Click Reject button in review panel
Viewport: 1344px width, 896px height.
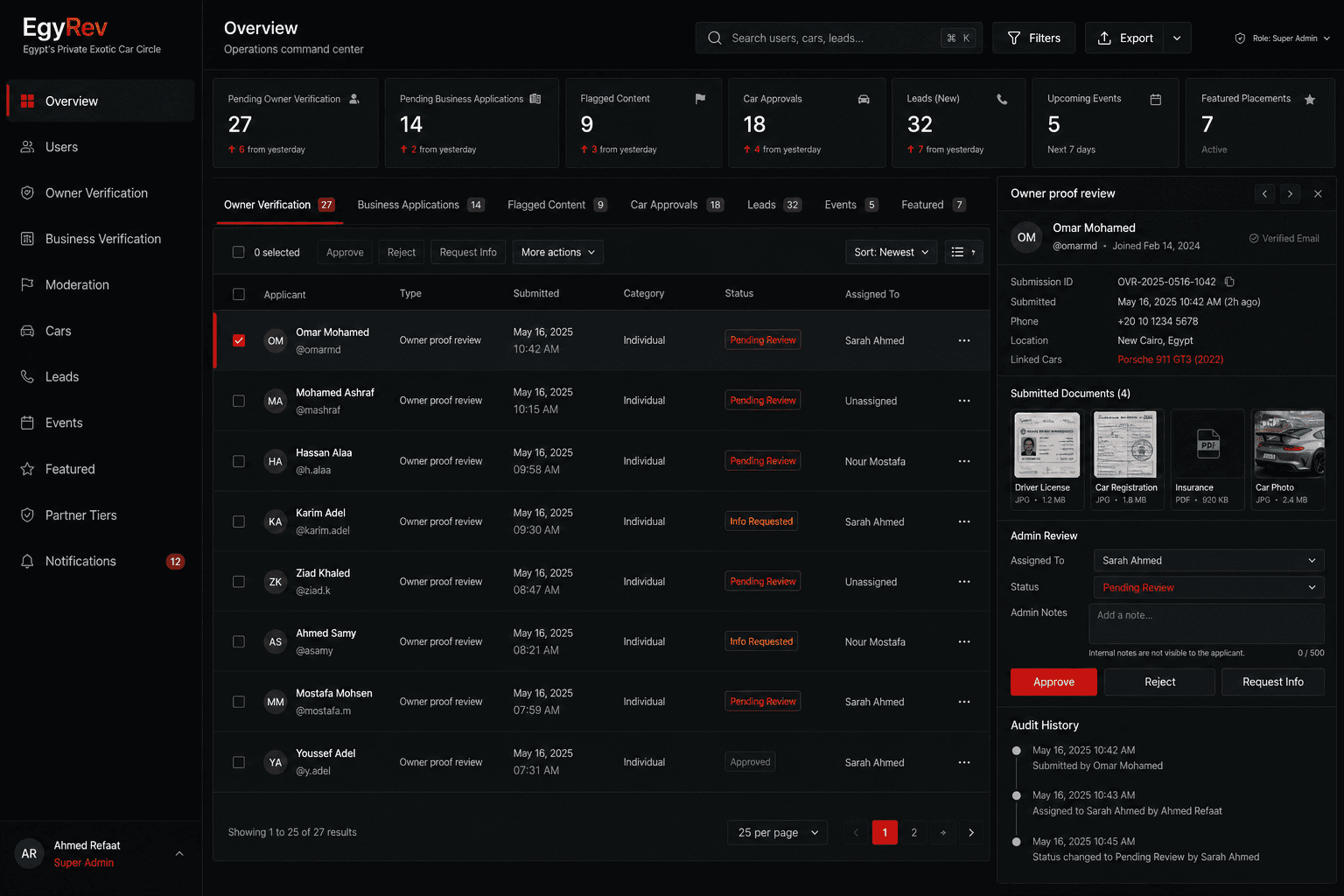coord(1159,682)
